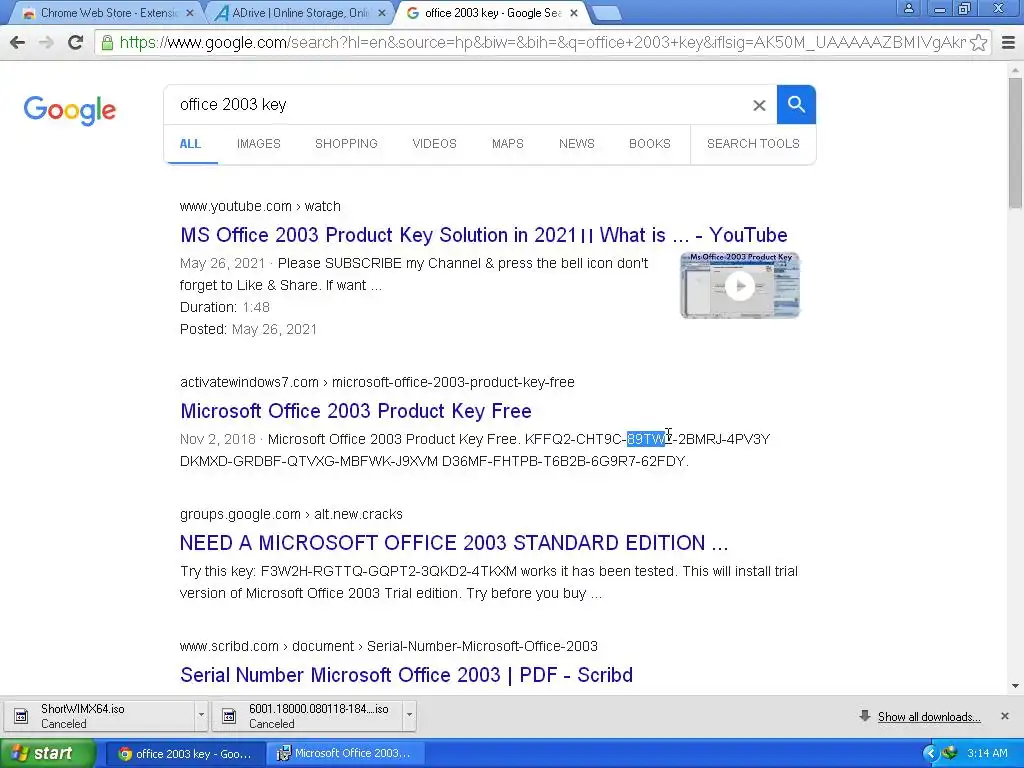Open the Chrome hamburger menu
The image size is (1024, 768).
[1008, 42]
